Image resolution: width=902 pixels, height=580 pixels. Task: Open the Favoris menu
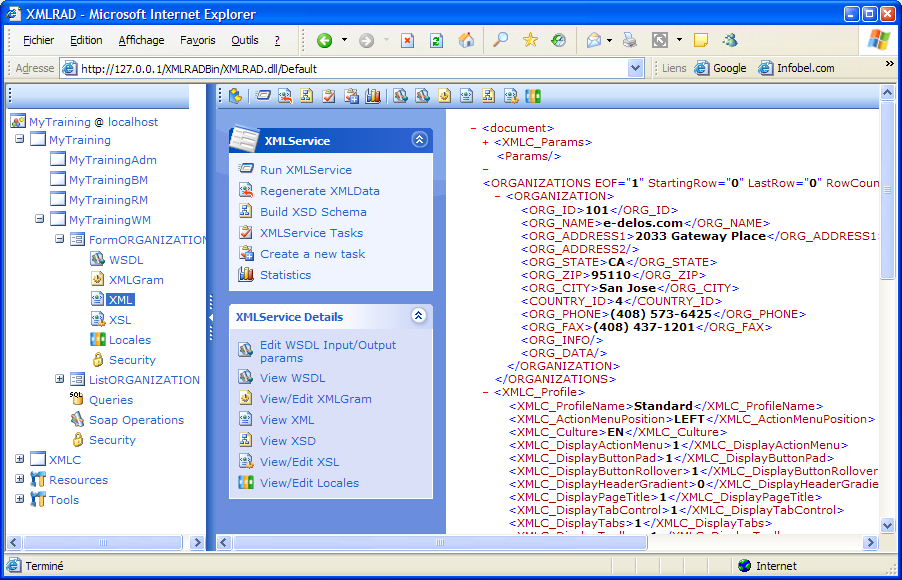pos(197,41)
